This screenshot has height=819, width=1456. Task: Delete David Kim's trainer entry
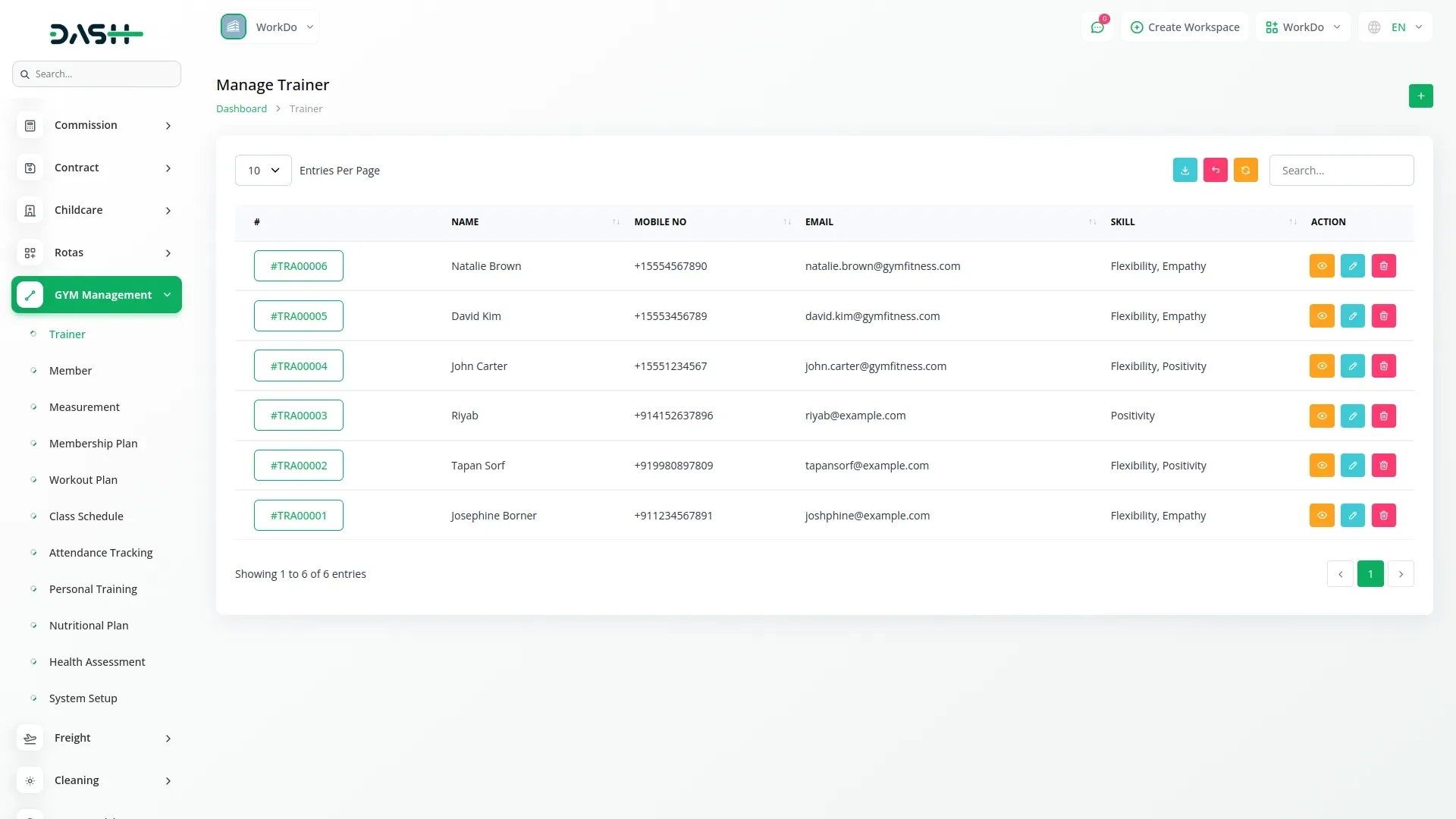pyautogui.click(x=1383, y=316)
